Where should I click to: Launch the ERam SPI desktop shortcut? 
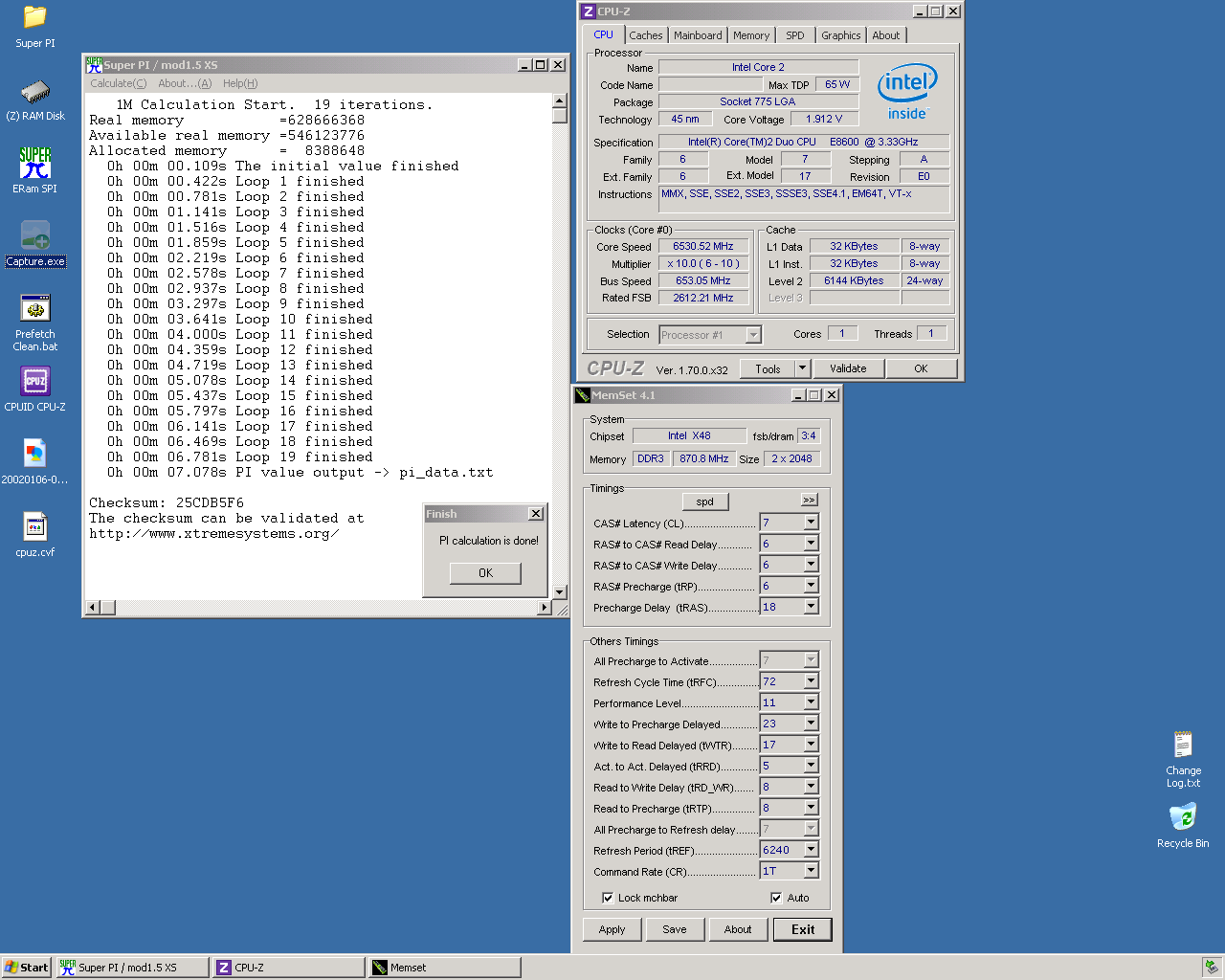pos(35,170)
